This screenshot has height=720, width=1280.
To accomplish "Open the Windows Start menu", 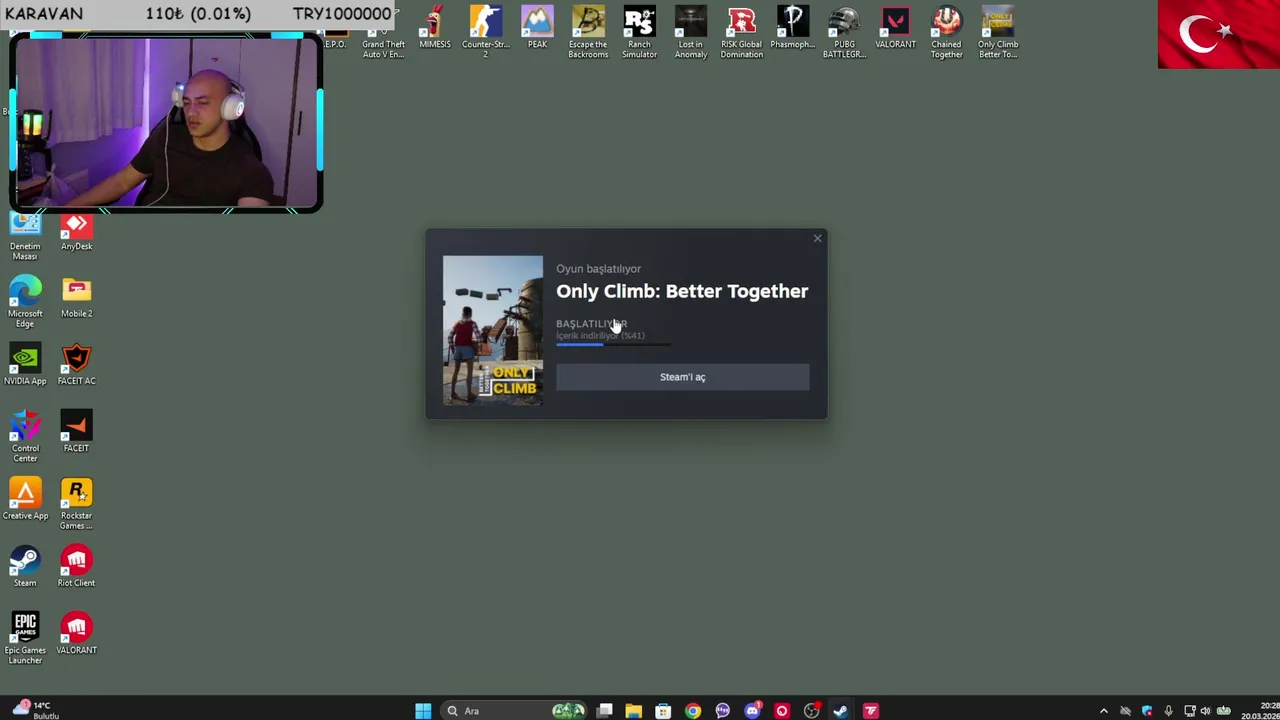I will 423,711.
